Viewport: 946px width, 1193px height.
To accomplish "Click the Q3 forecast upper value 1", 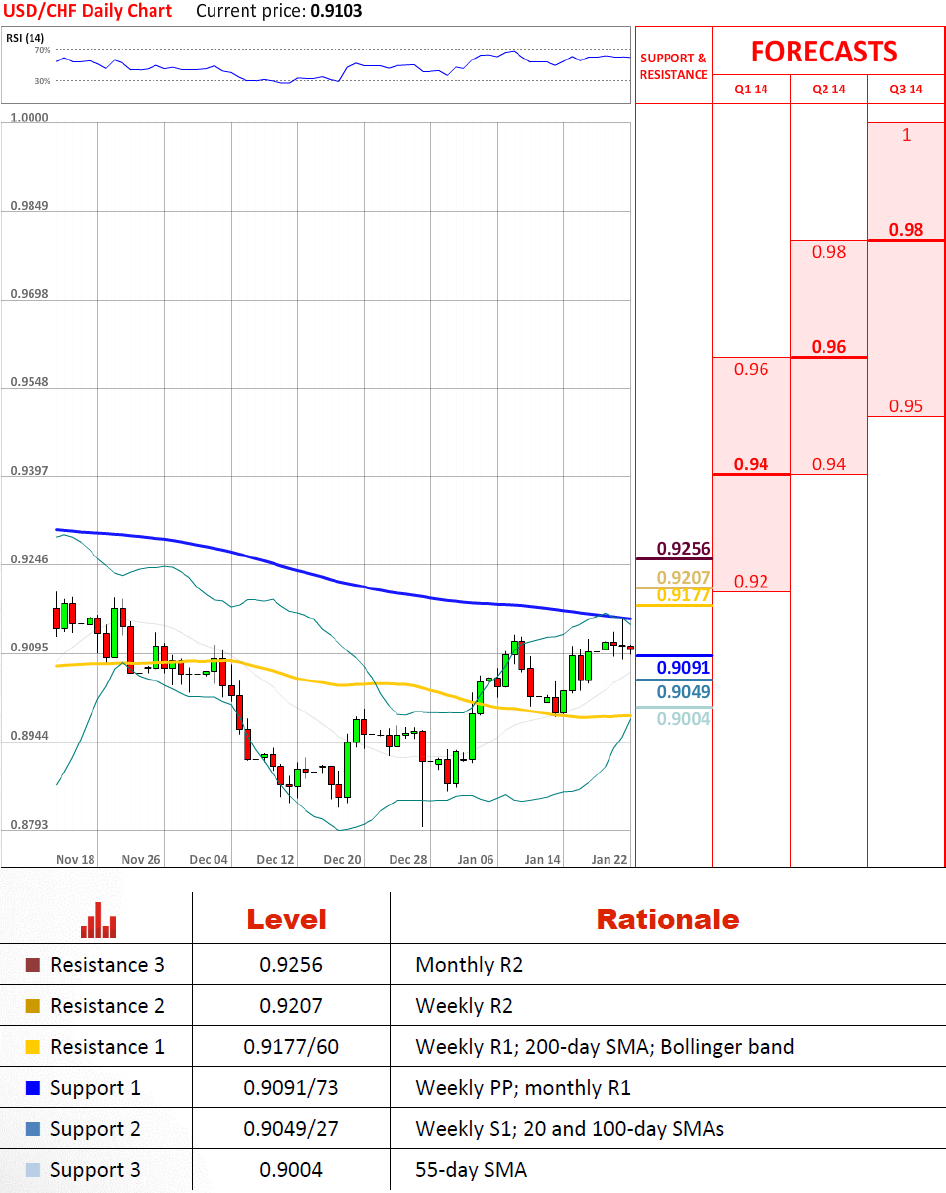I will tap(906, 135).
